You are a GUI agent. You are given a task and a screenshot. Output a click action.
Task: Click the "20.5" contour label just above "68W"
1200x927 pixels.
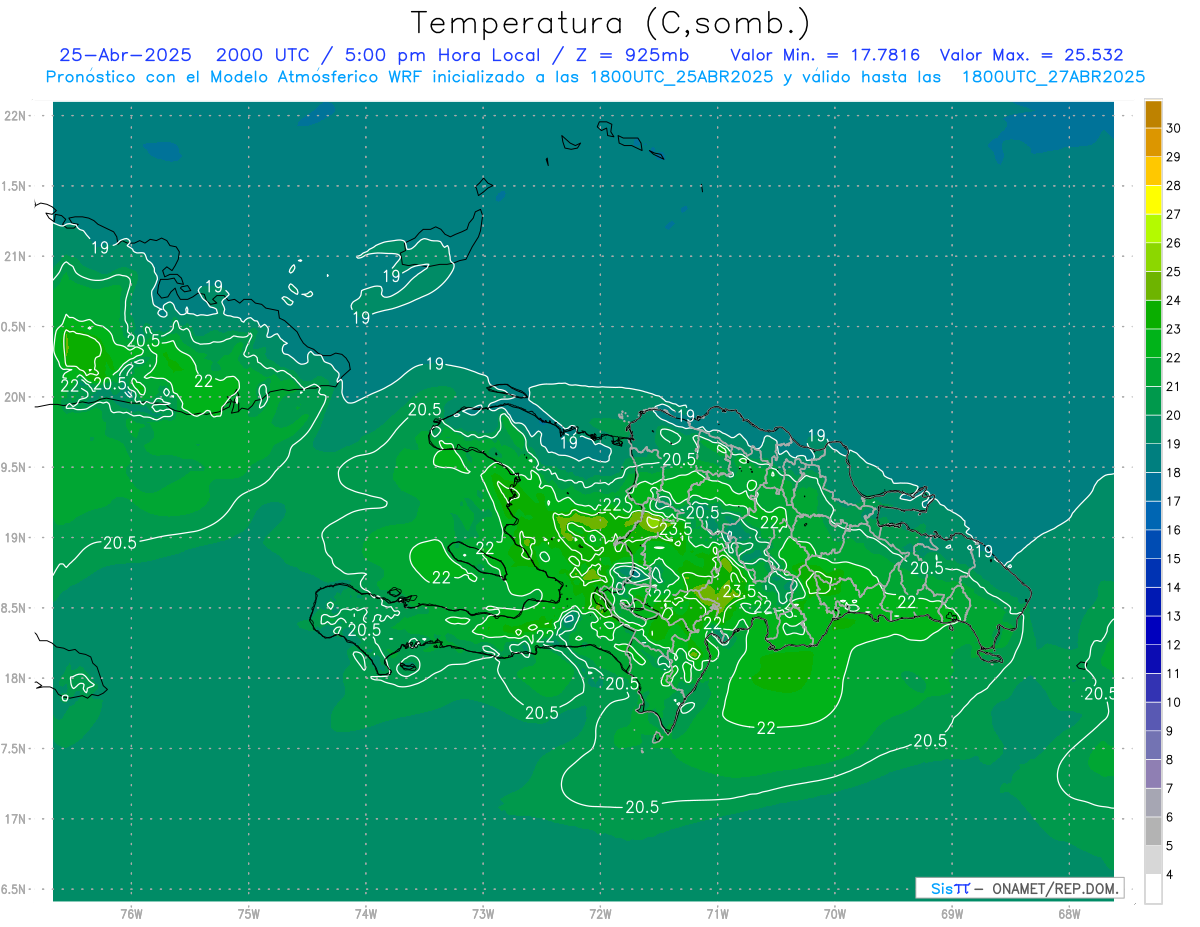click(x=1100, y=693)
